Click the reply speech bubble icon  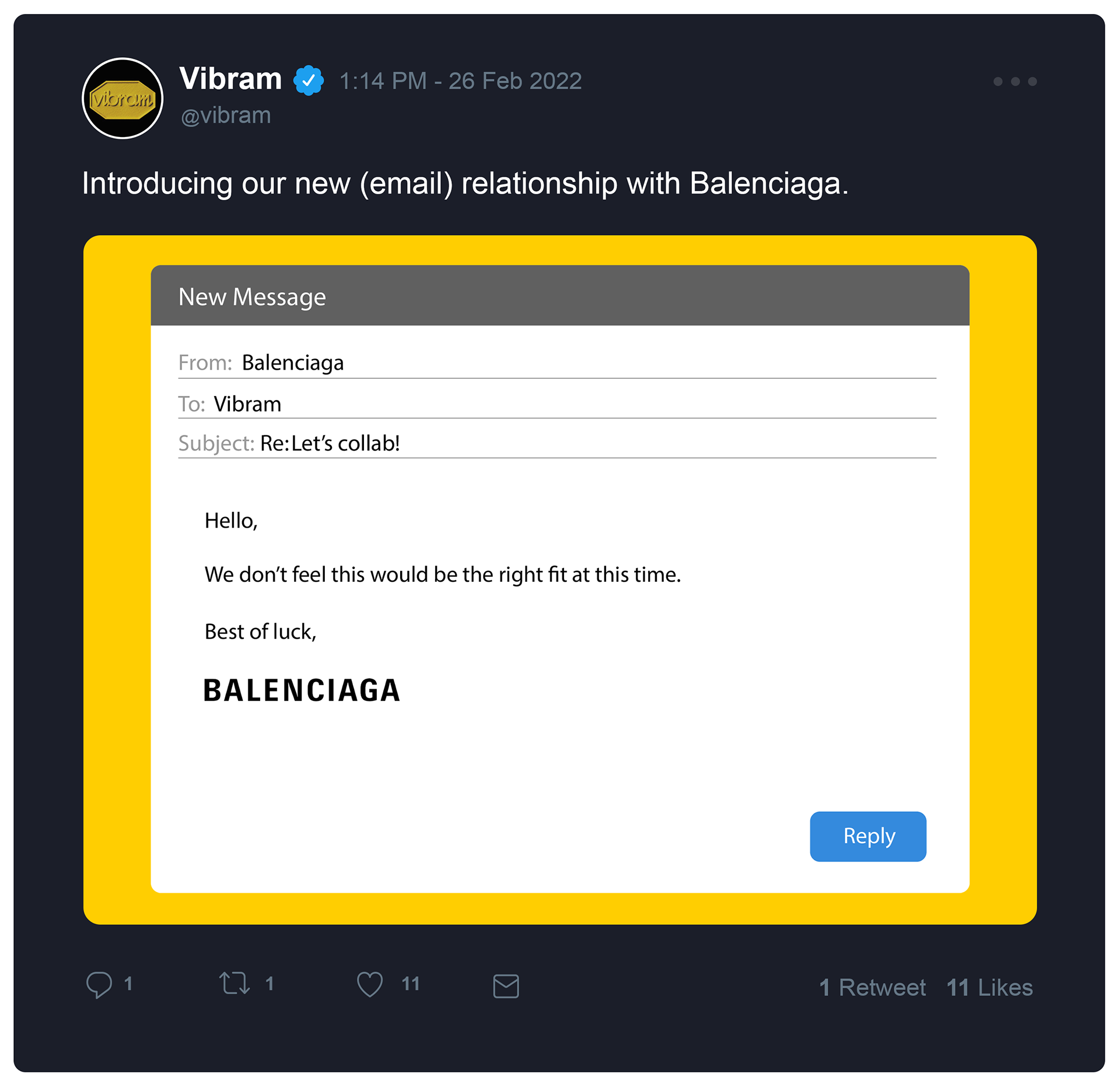tap(99, 985)
